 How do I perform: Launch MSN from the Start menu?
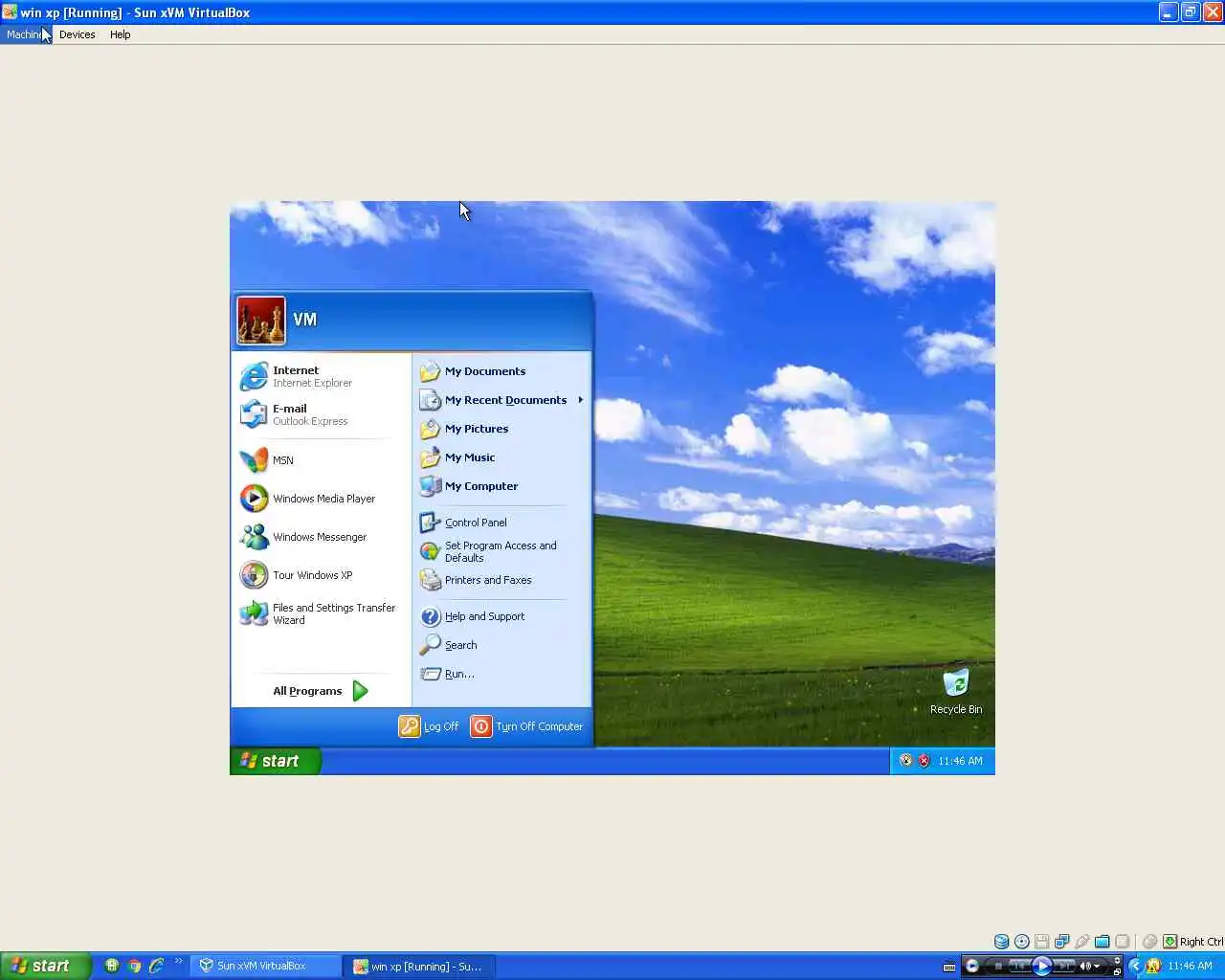click(x=321, y=460)
